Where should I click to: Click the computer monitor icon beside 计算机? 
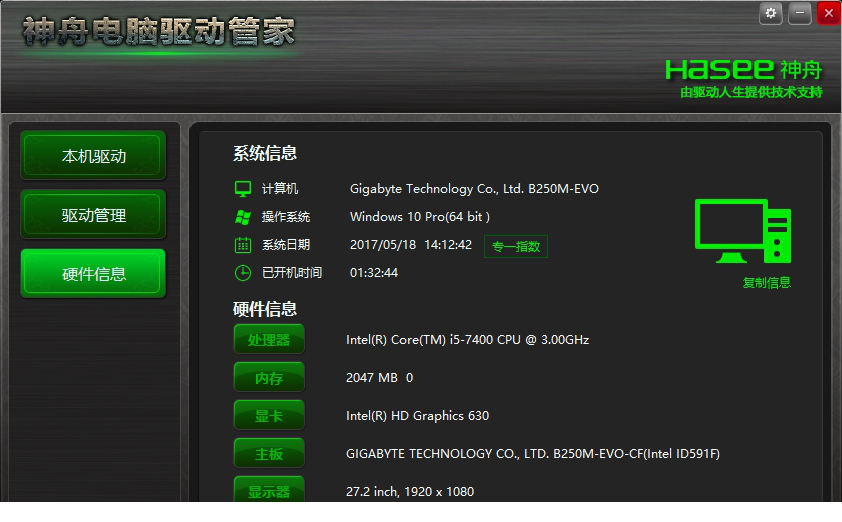click(243, 188)
